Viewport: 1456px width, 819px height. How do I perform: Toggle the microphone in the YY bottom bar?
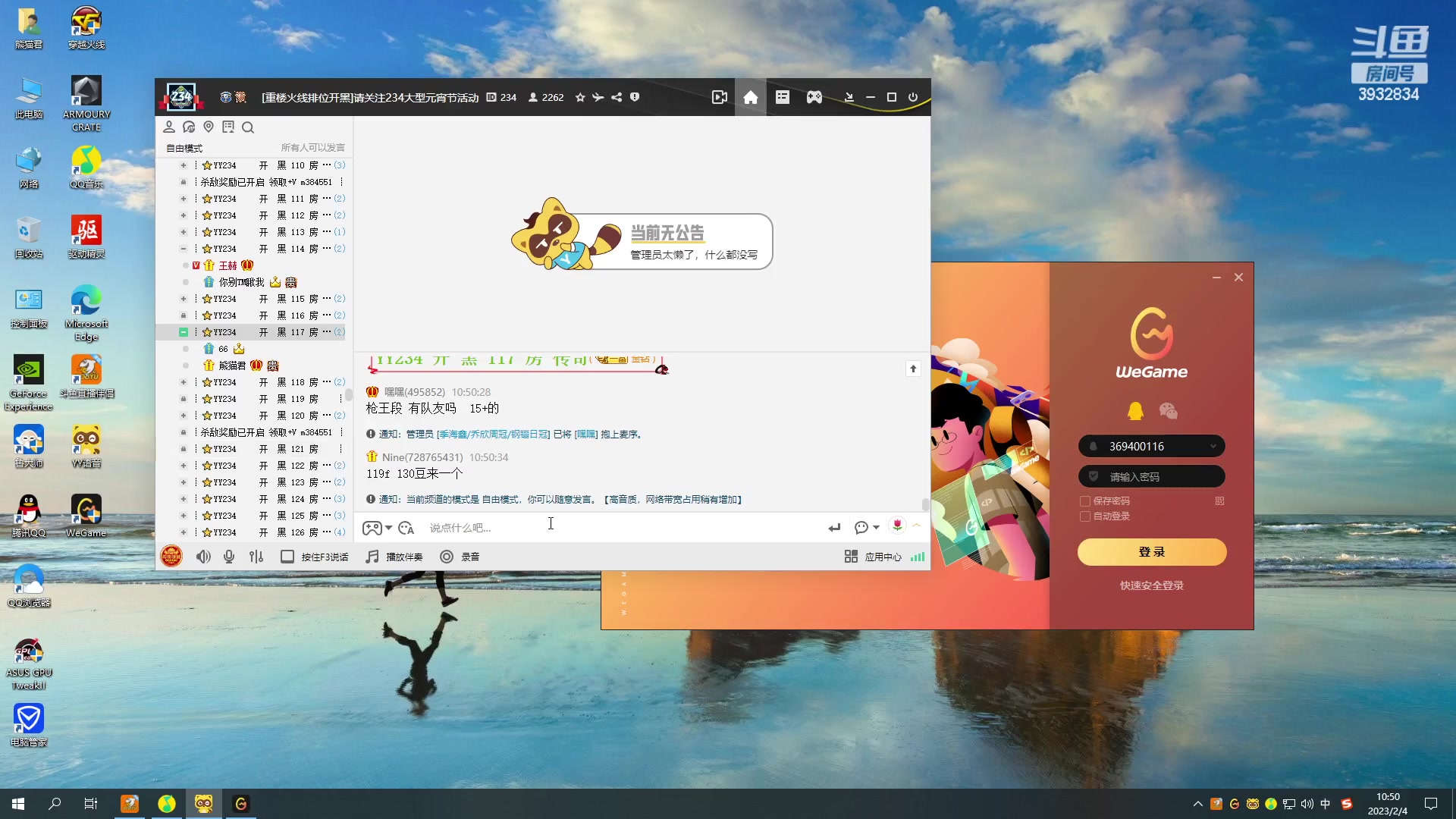[x=229, y=557]
